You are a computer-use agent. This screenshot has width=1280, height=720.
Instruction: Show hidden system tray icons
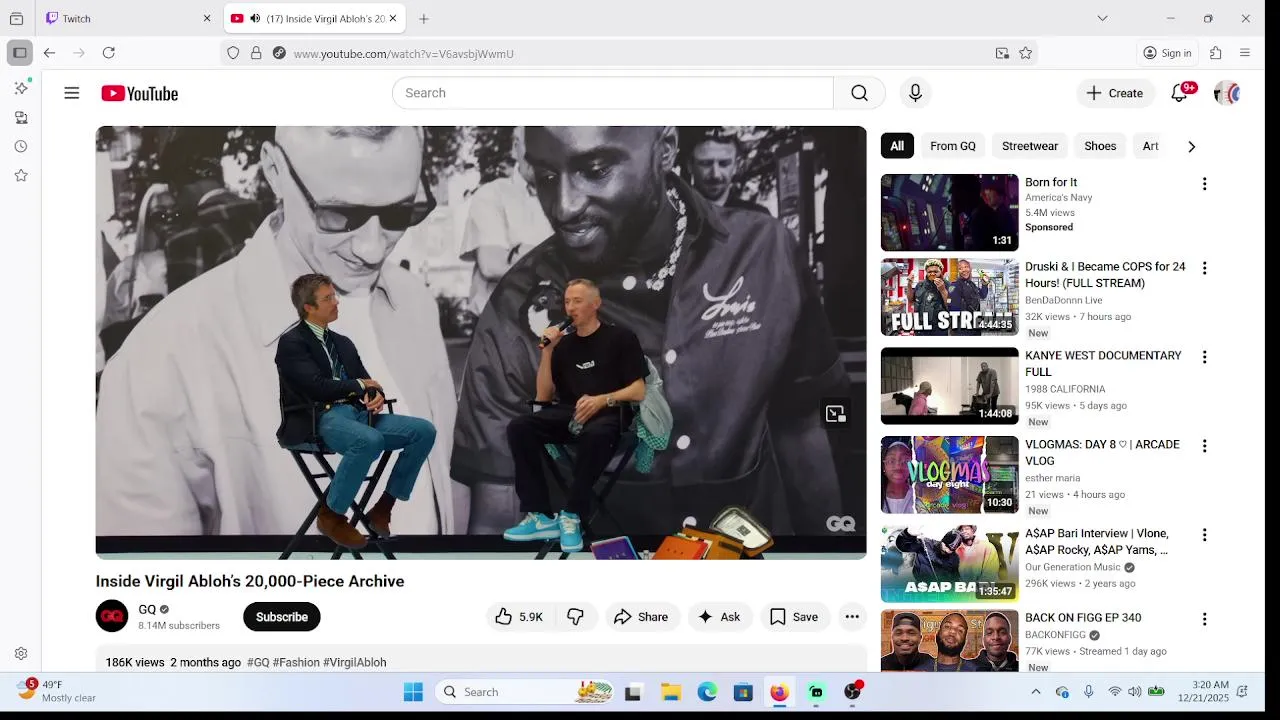point(1036,692)
